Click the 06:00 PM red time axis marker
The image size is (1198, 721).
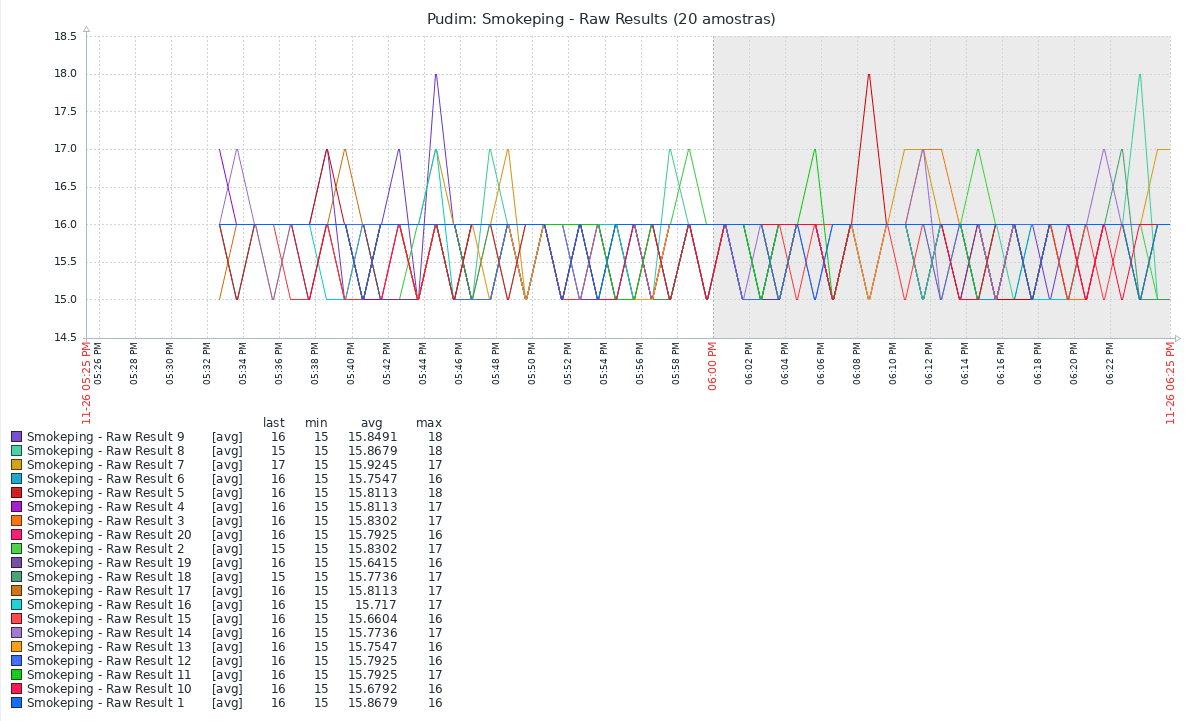pos(713,366)
